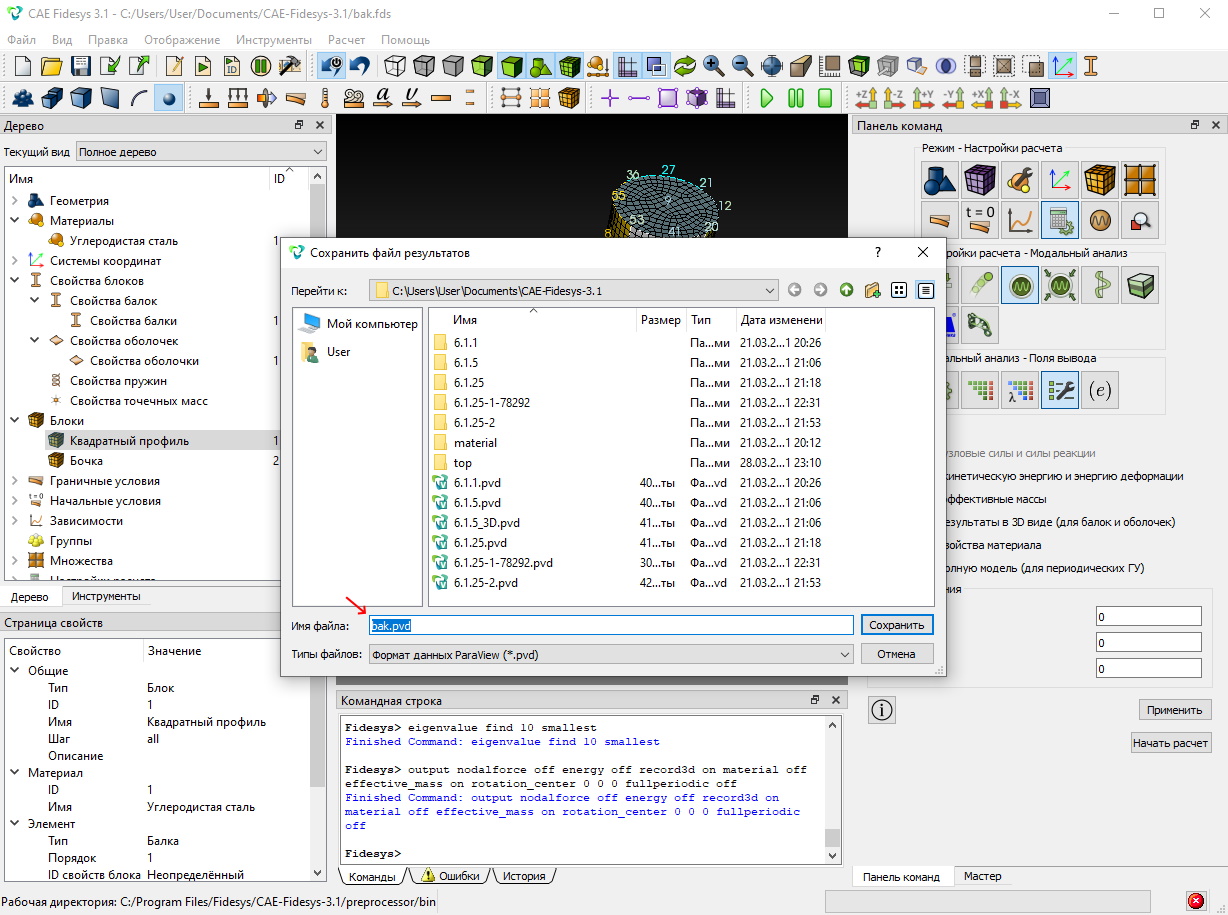Click the green play triangle icon
Viewport: 1228px width, 915px height.
(x=767, y=98)
